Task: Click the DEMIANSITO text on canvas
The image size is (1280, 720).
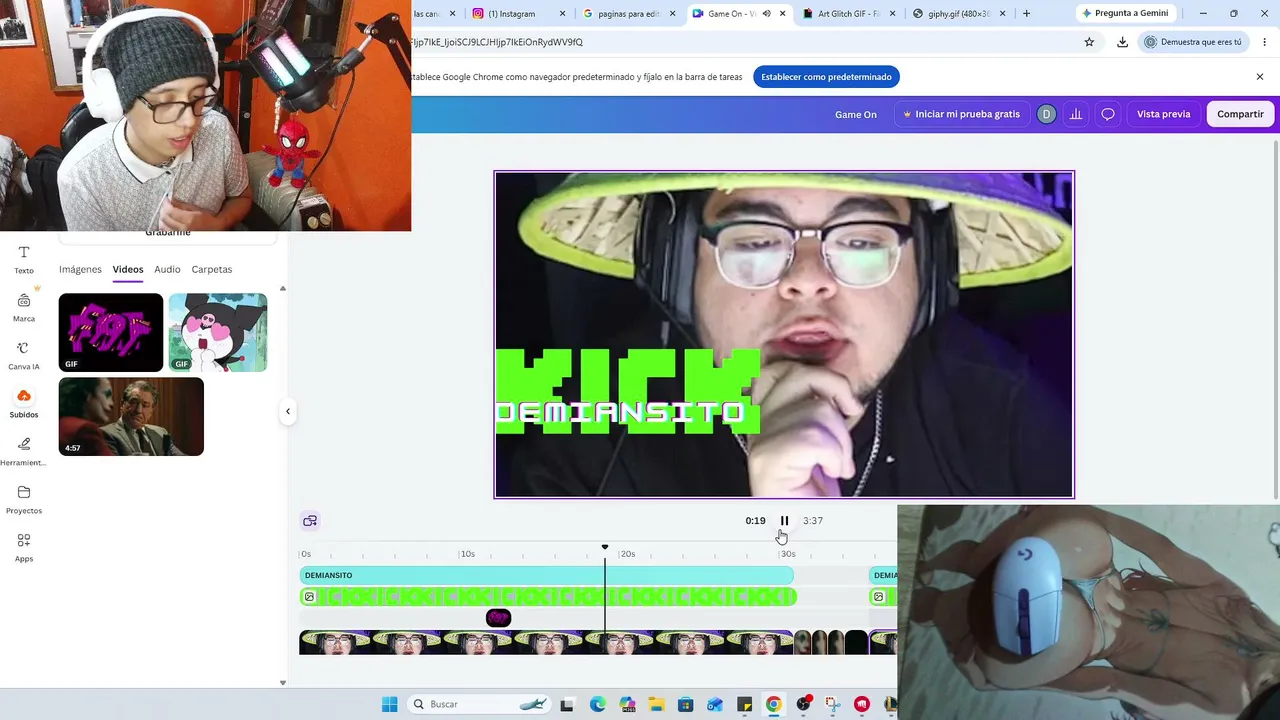Action: pyautogui.click(x=620, y=412)
